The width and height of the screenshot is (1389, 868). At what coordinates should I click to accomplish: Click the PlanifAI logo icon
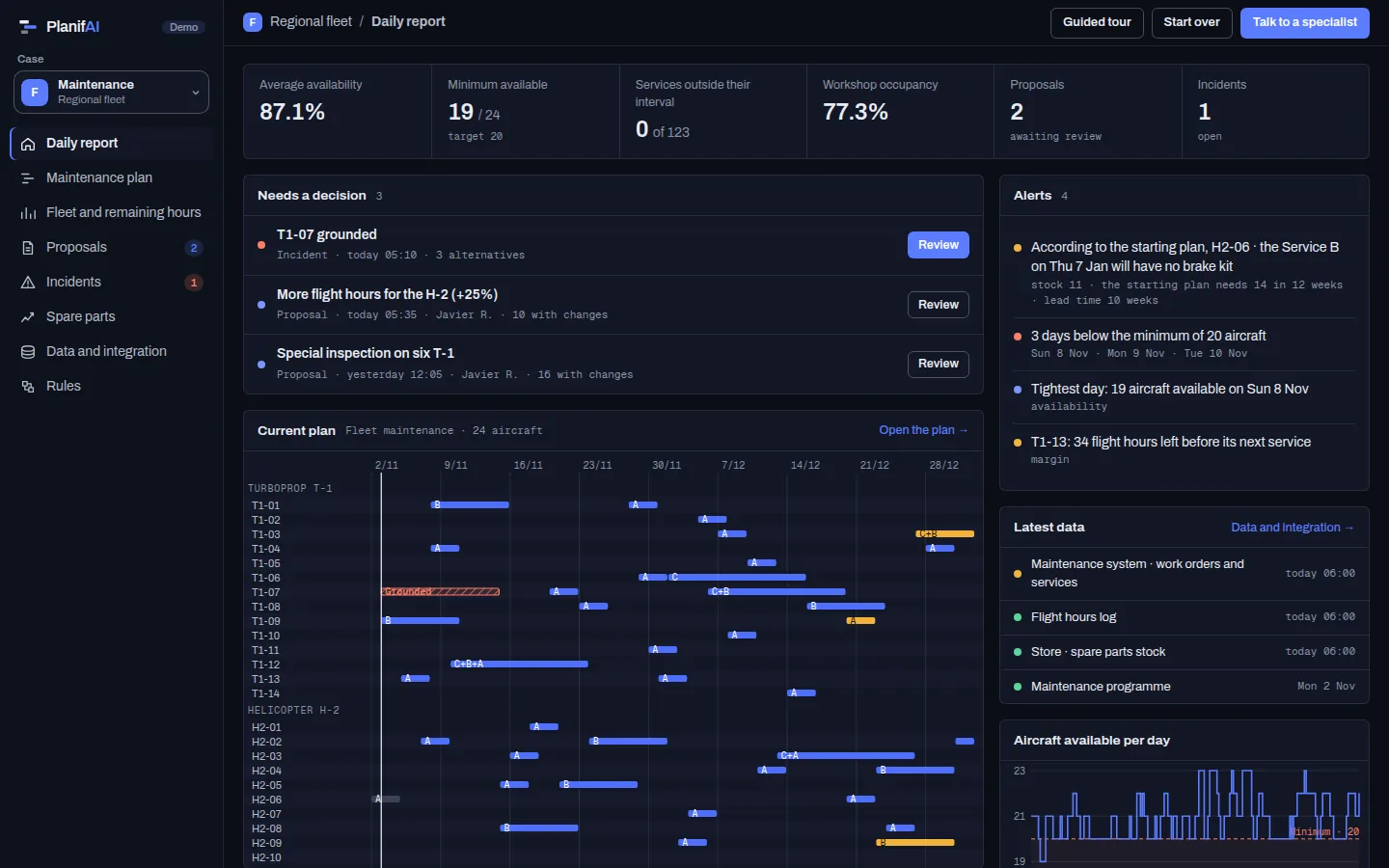(28, 27)
